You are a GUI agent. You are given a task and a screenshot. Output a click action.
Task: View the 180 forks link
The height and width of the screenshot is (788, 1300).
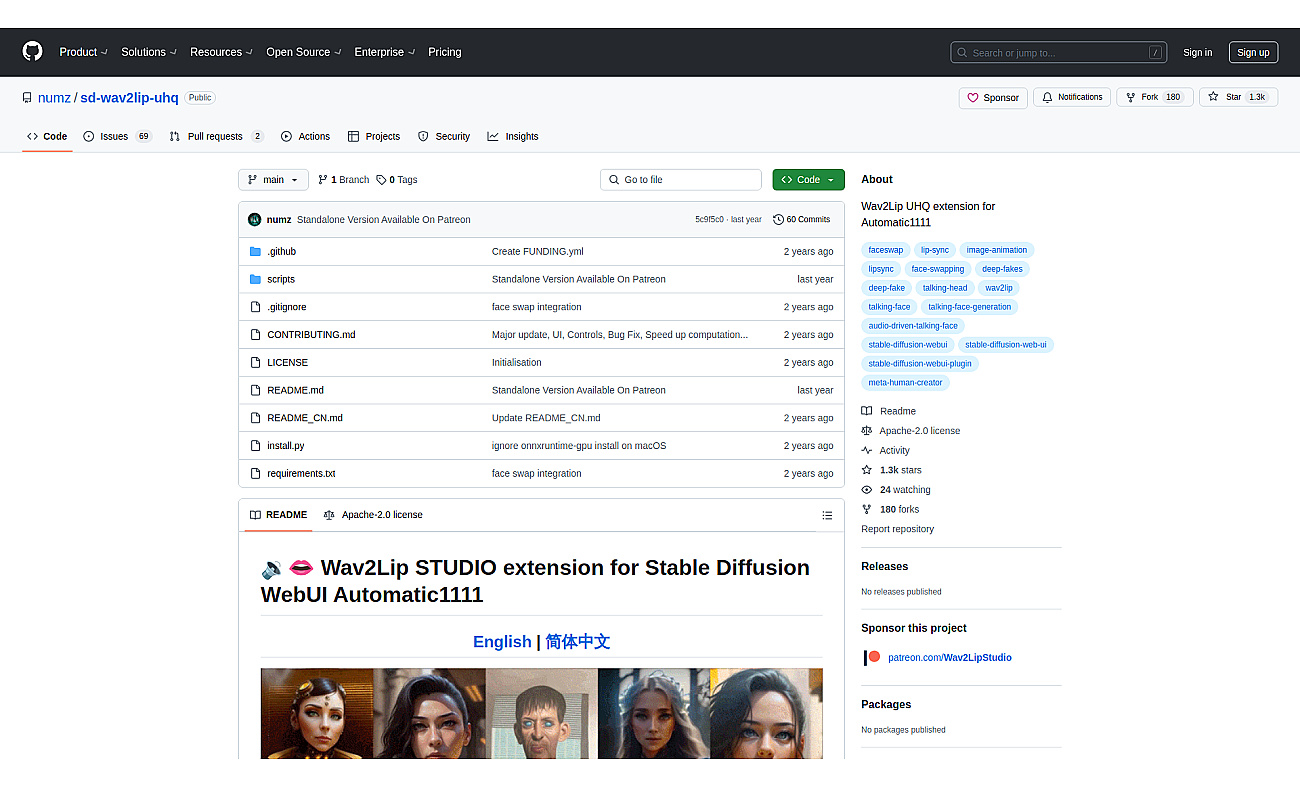click(x=890, y=509)
